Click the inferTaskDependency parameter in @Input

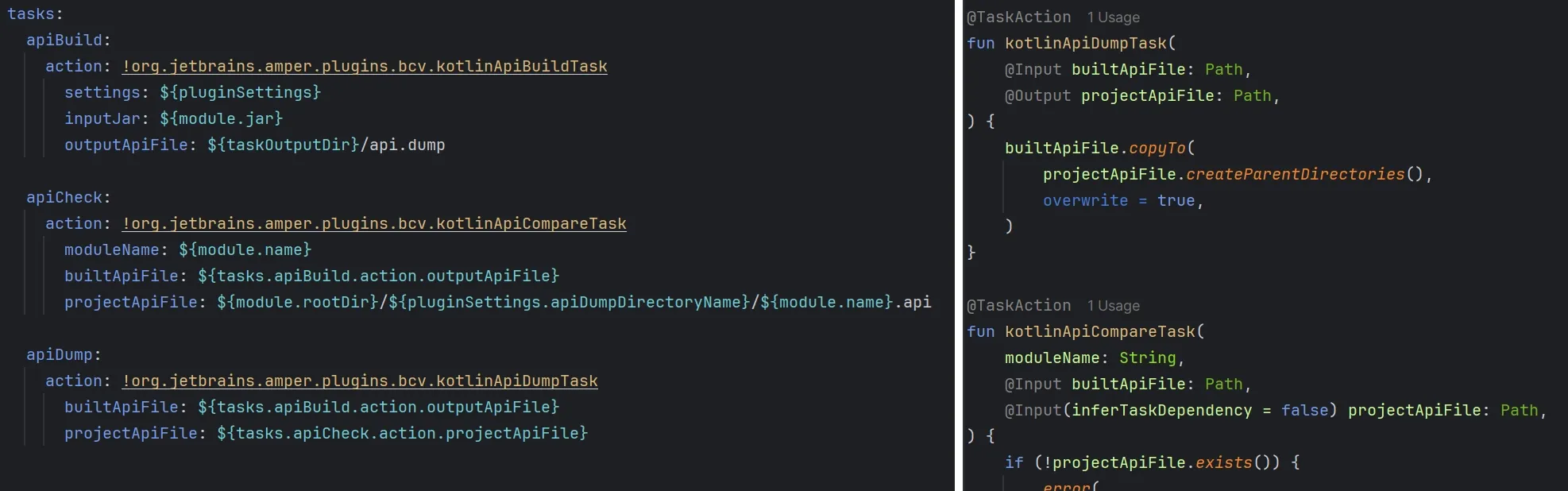[1161, 411]
